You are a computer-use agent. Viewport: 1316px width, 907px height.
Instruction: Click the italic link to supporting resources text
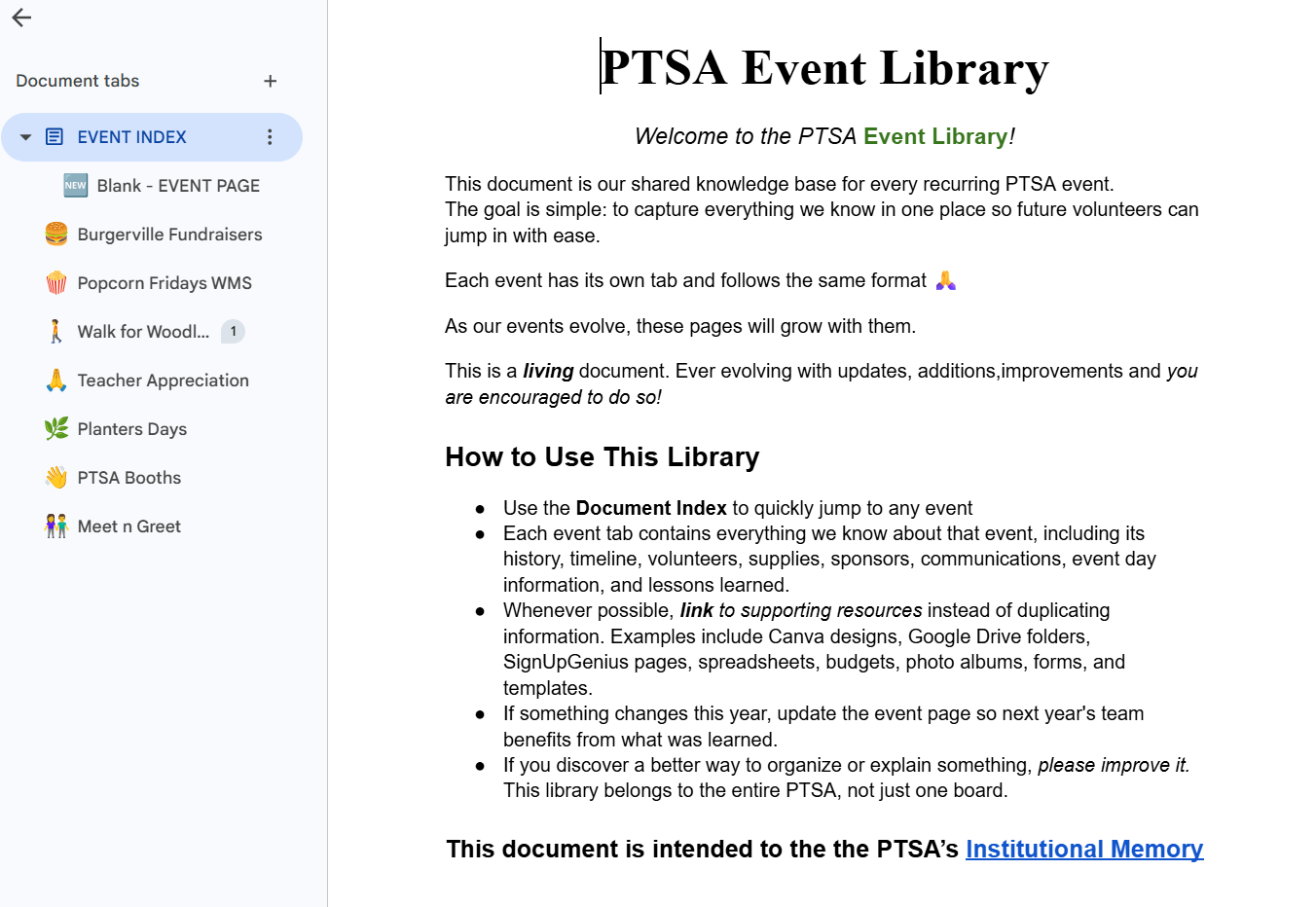click(x=801, y=610)
